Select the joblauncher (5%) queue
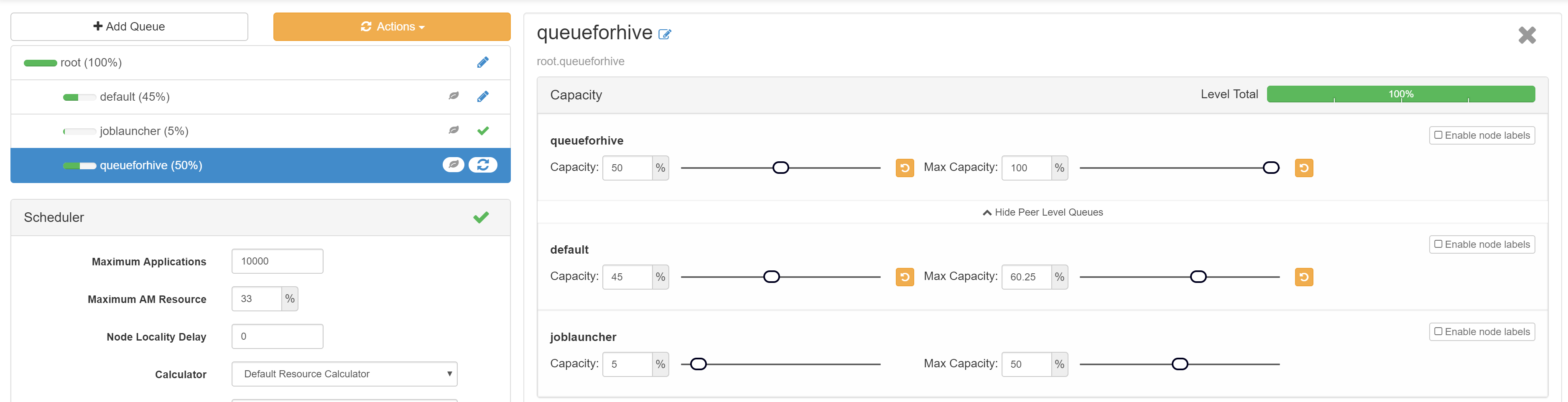This screenshot has height=402, width=1568. click(144, 131)
